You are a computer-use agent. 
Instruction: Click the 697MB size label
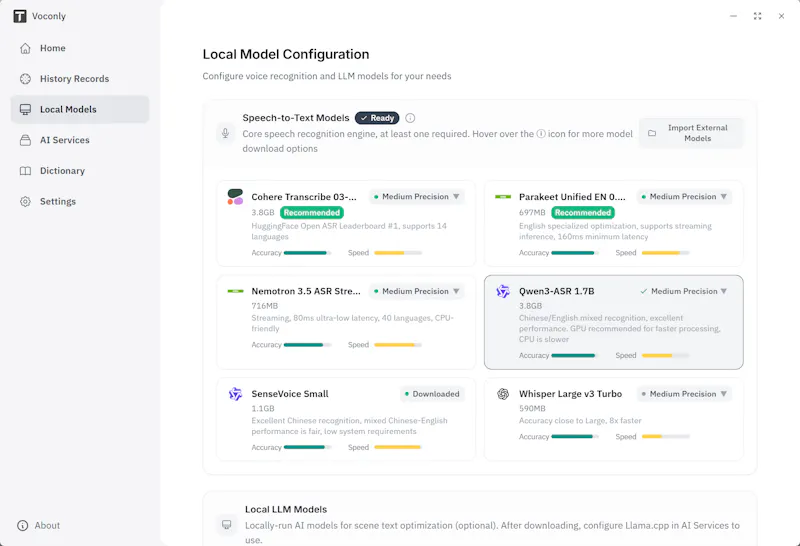(x=532, y=212)
